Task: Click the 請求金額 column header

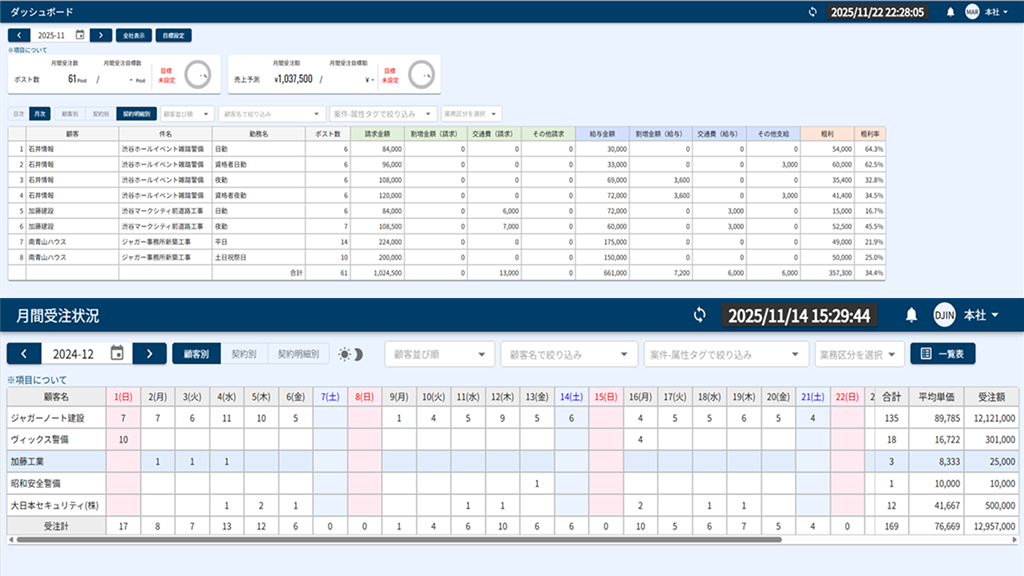Action: coord(377,133)
